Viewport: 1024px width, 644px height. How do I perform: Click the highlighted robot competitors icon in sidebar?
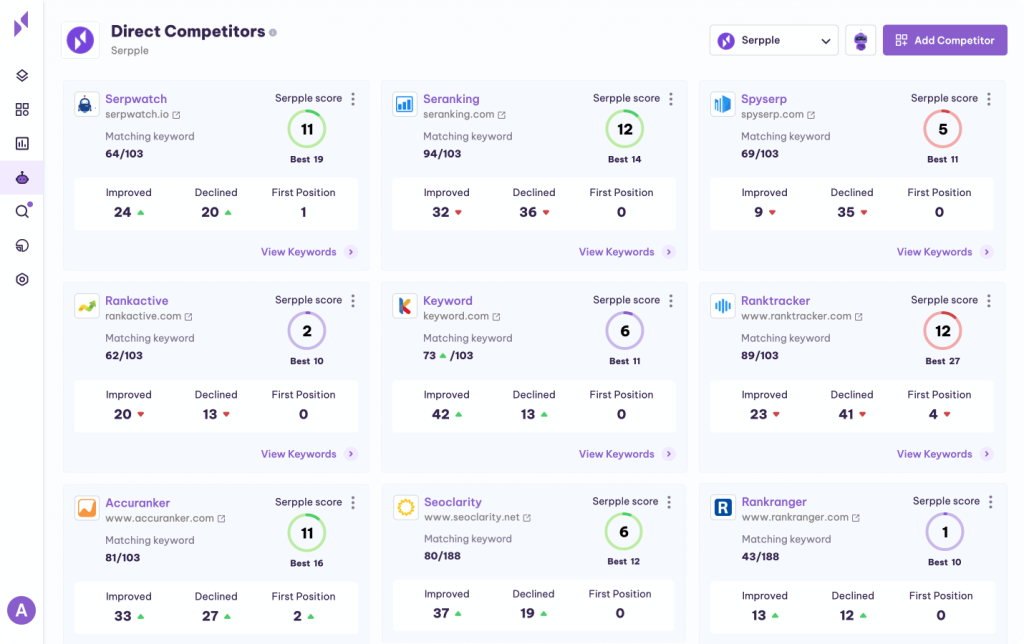(x=22, y=177)
